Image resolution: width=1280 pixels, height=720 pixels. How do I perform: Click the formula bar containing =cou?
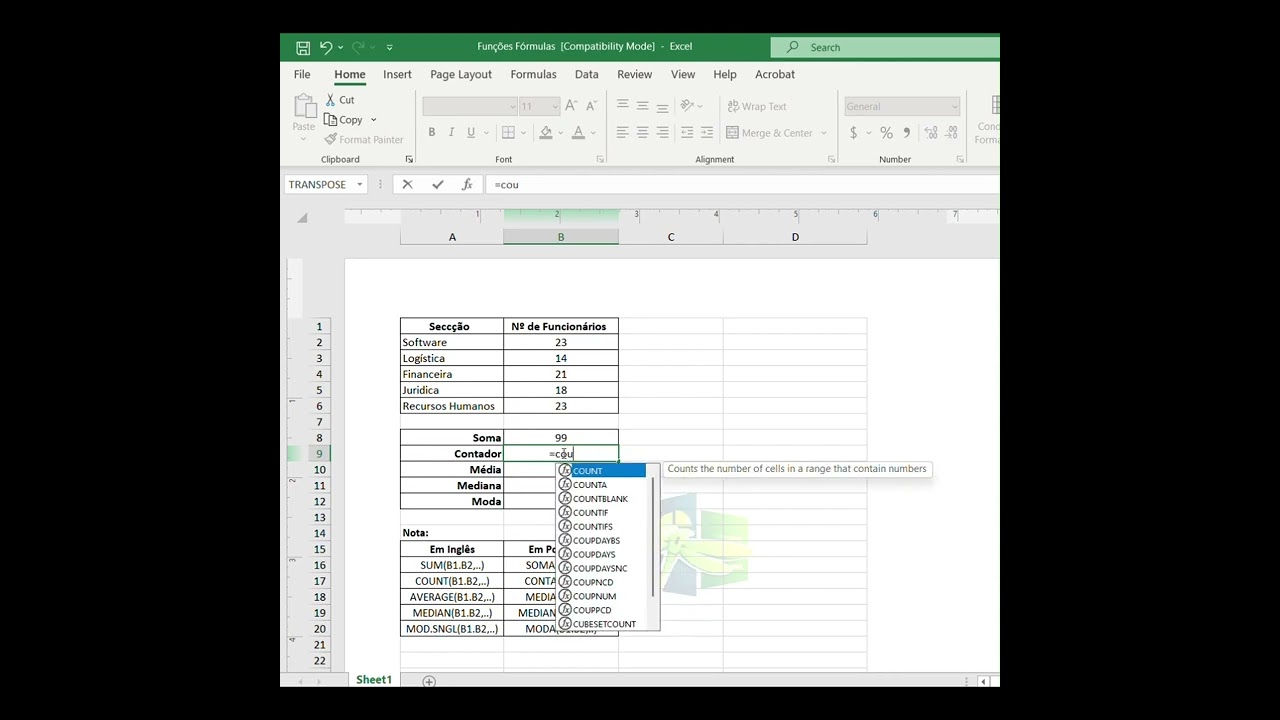(742, 185)
